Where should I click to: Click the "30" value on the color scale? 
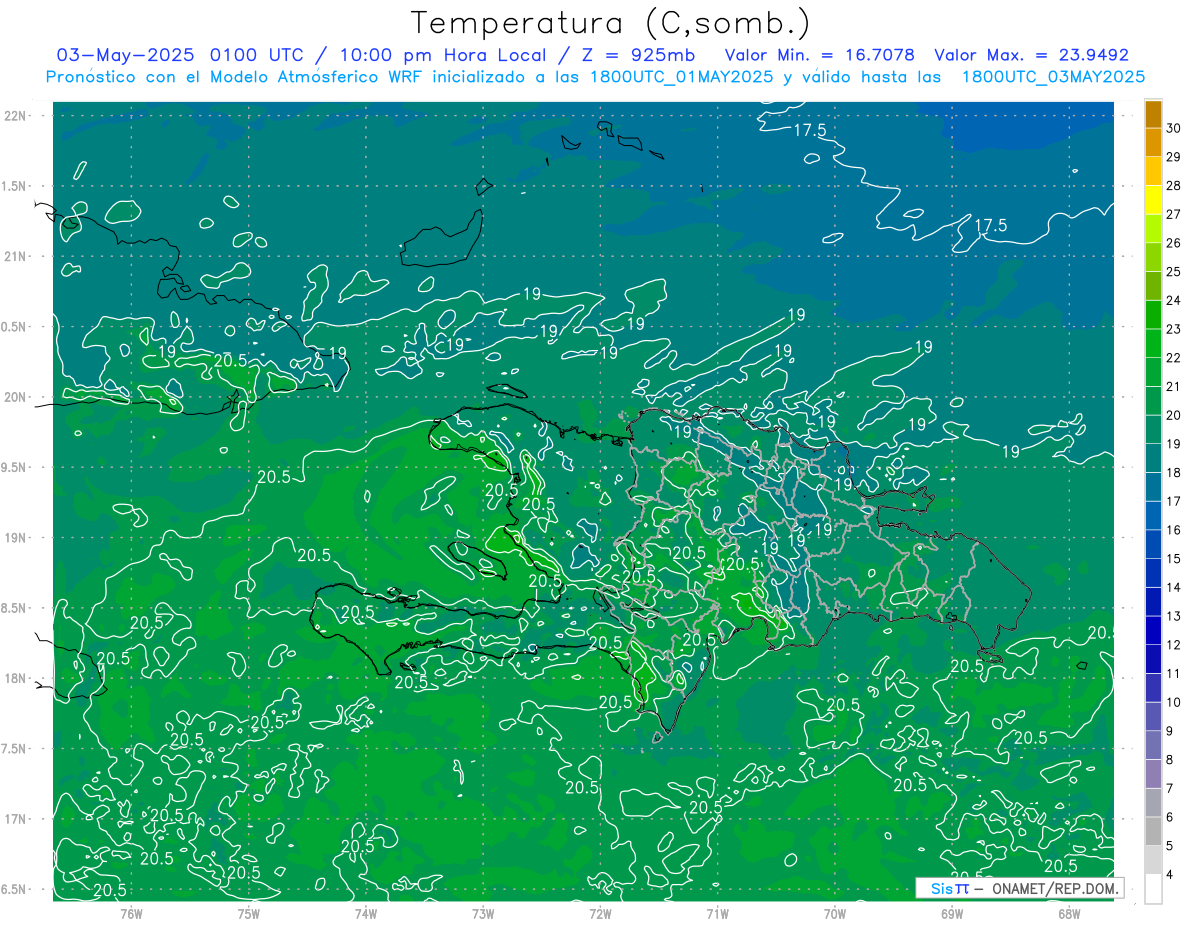click(x=1173, y=128)
